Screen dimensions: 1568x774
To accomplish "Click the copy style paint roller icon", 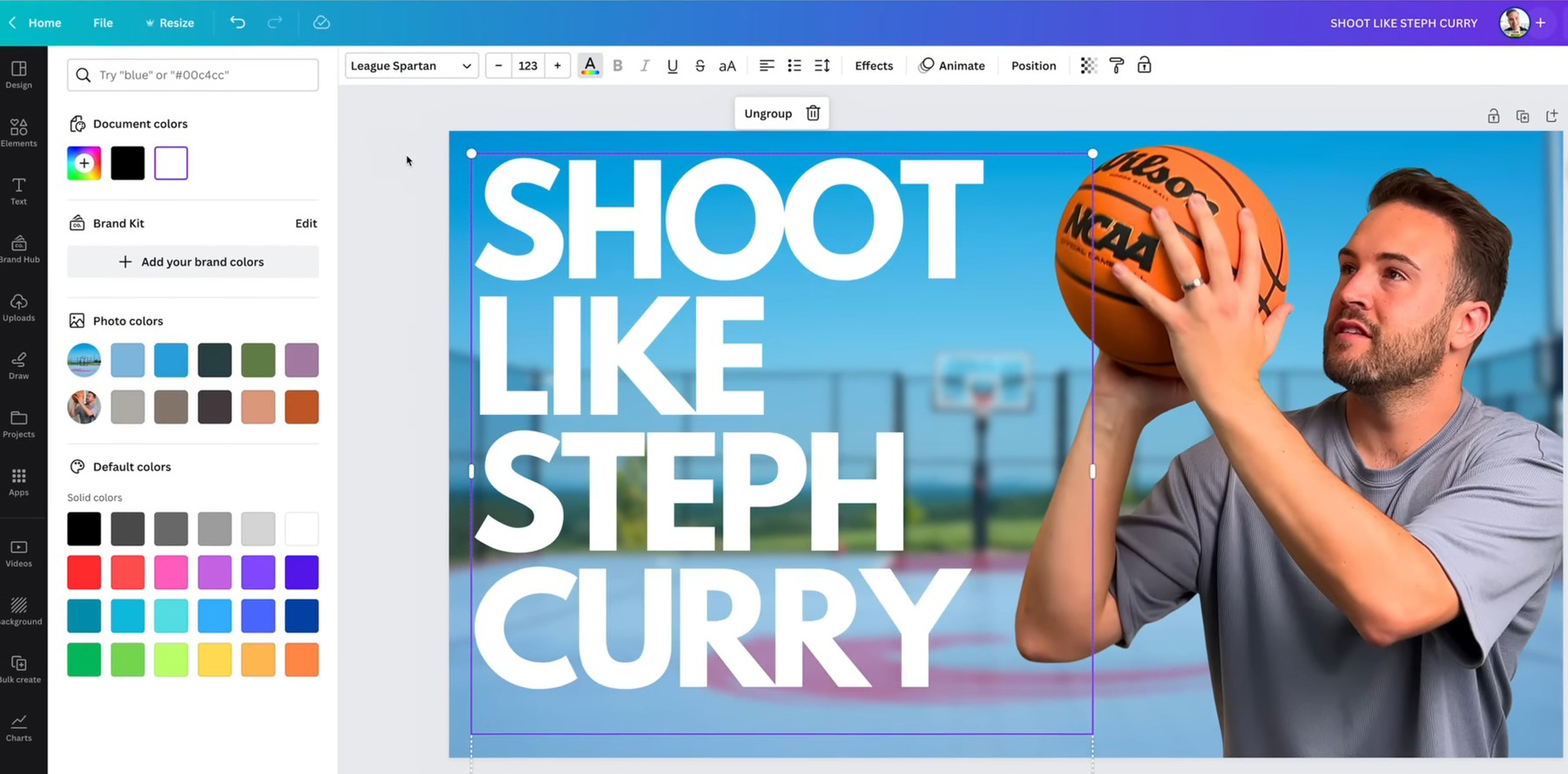I will coord(1116,65).
